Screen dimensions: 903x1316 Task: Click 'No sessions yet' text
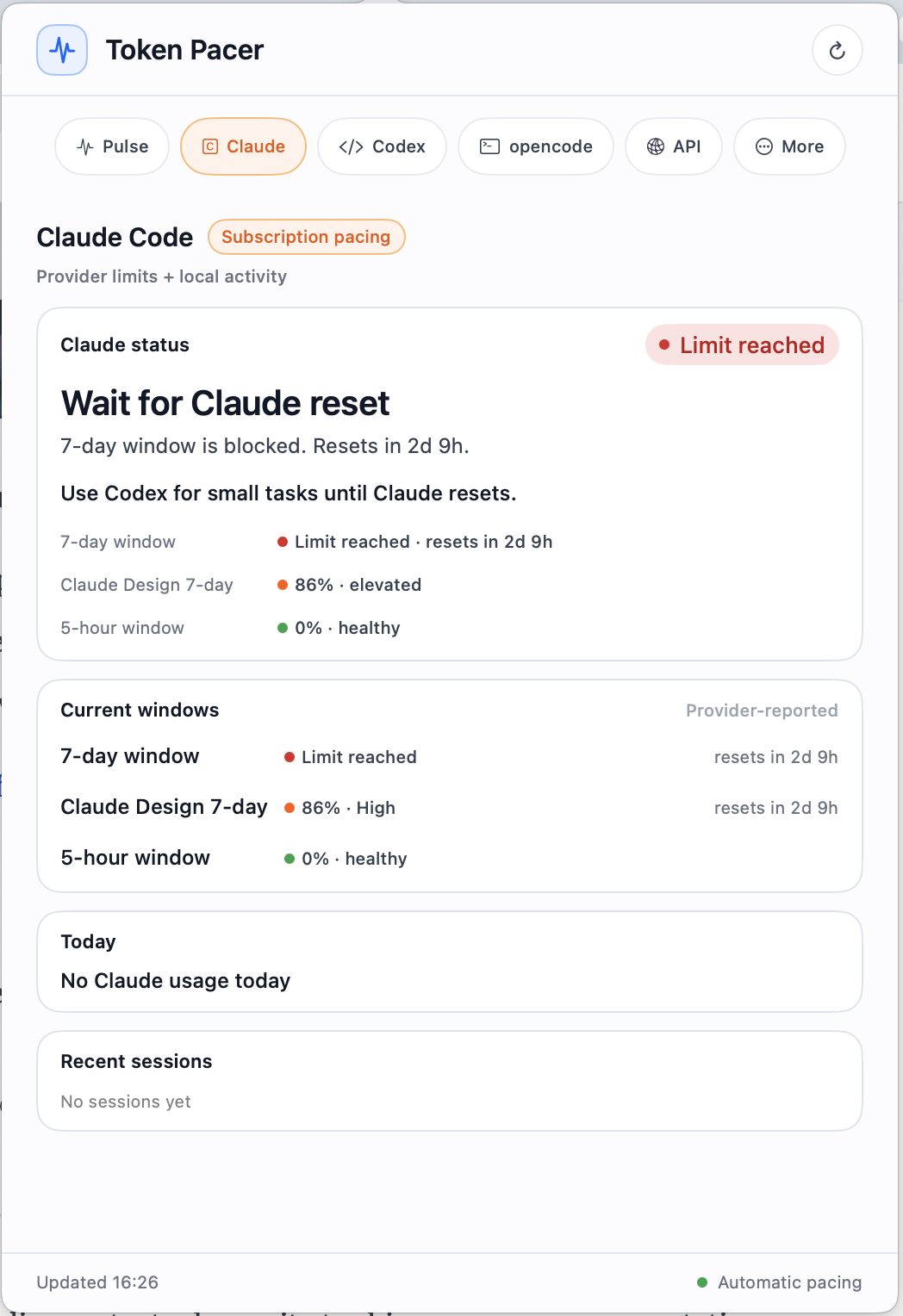tap(126, 1102)
